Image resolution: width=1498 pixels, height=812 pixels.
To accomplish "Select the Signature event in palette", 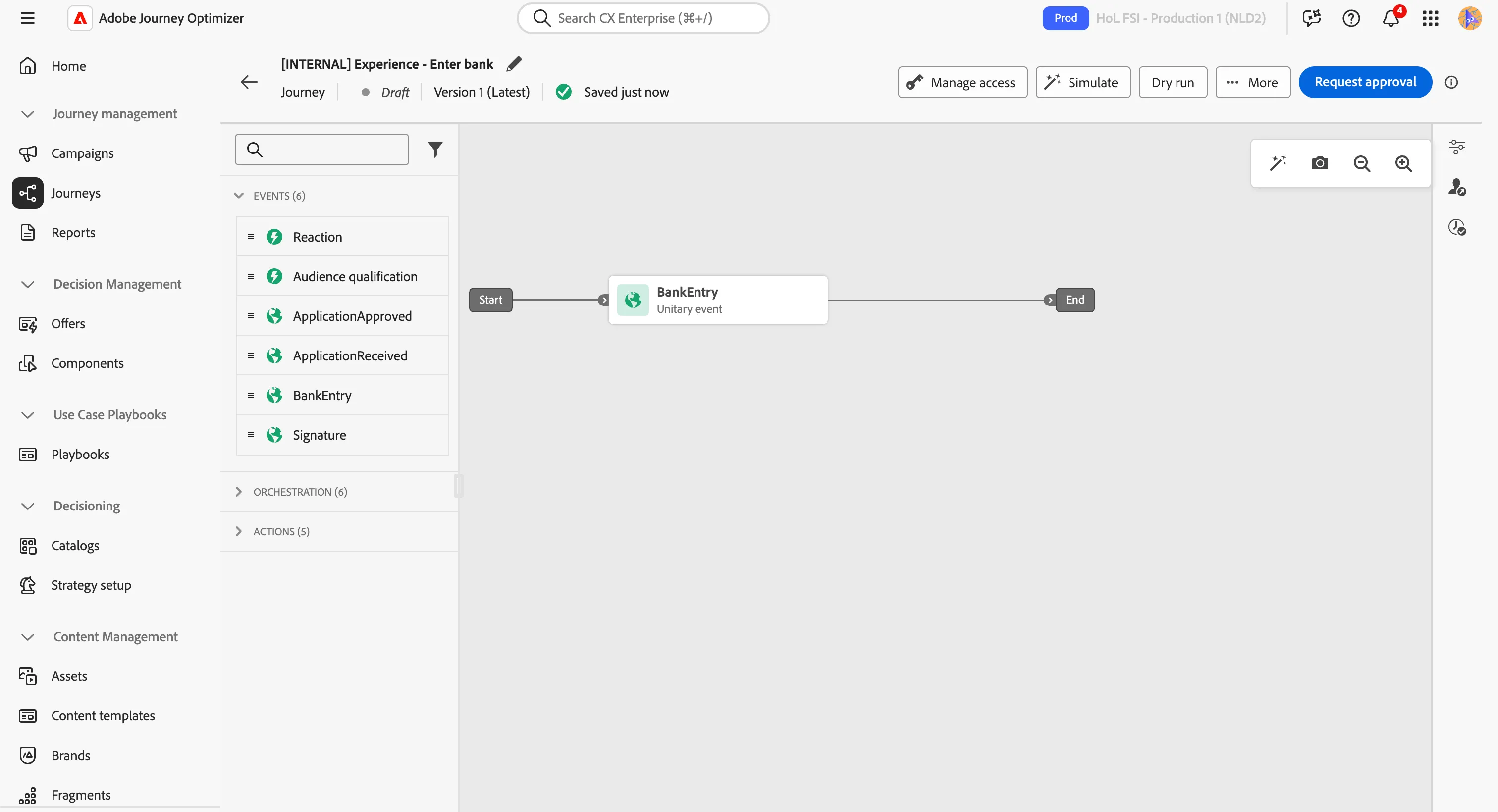I will [342, 435].
